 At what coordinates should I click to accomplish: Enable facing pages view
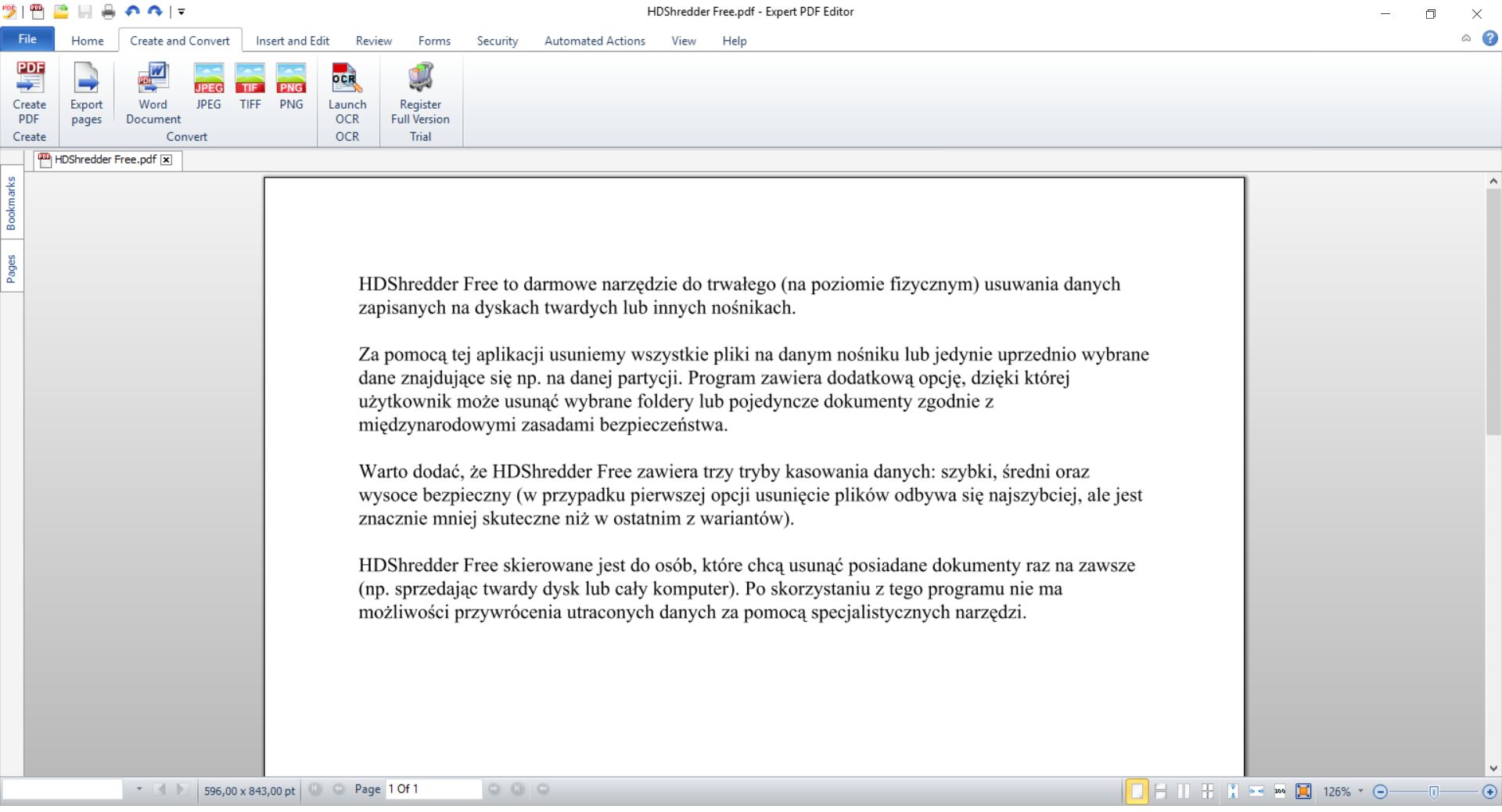point(1183,791)
